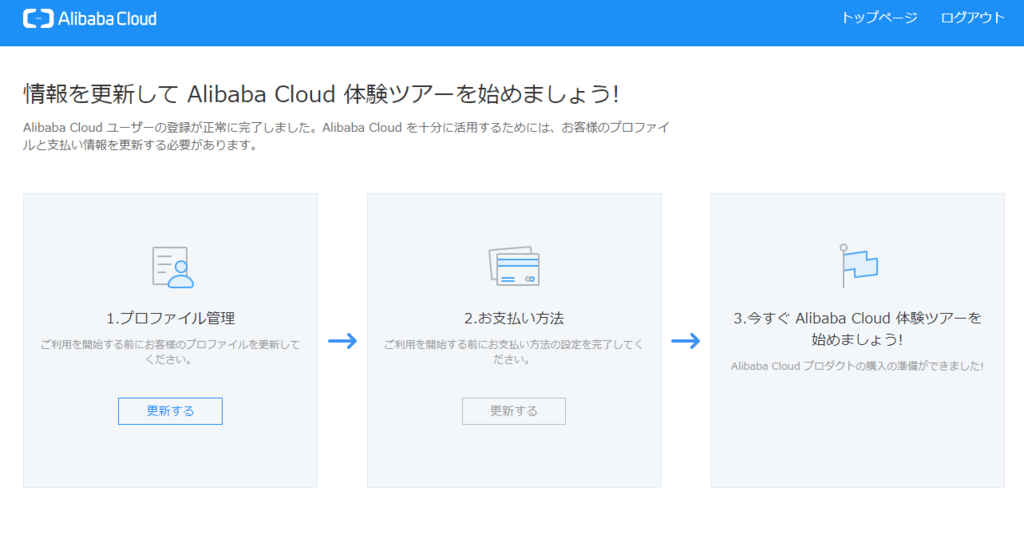
Task: Select the 3.今すぐ Alibaba Cloud 体験ツアー heading
Action: pos(857,329)
